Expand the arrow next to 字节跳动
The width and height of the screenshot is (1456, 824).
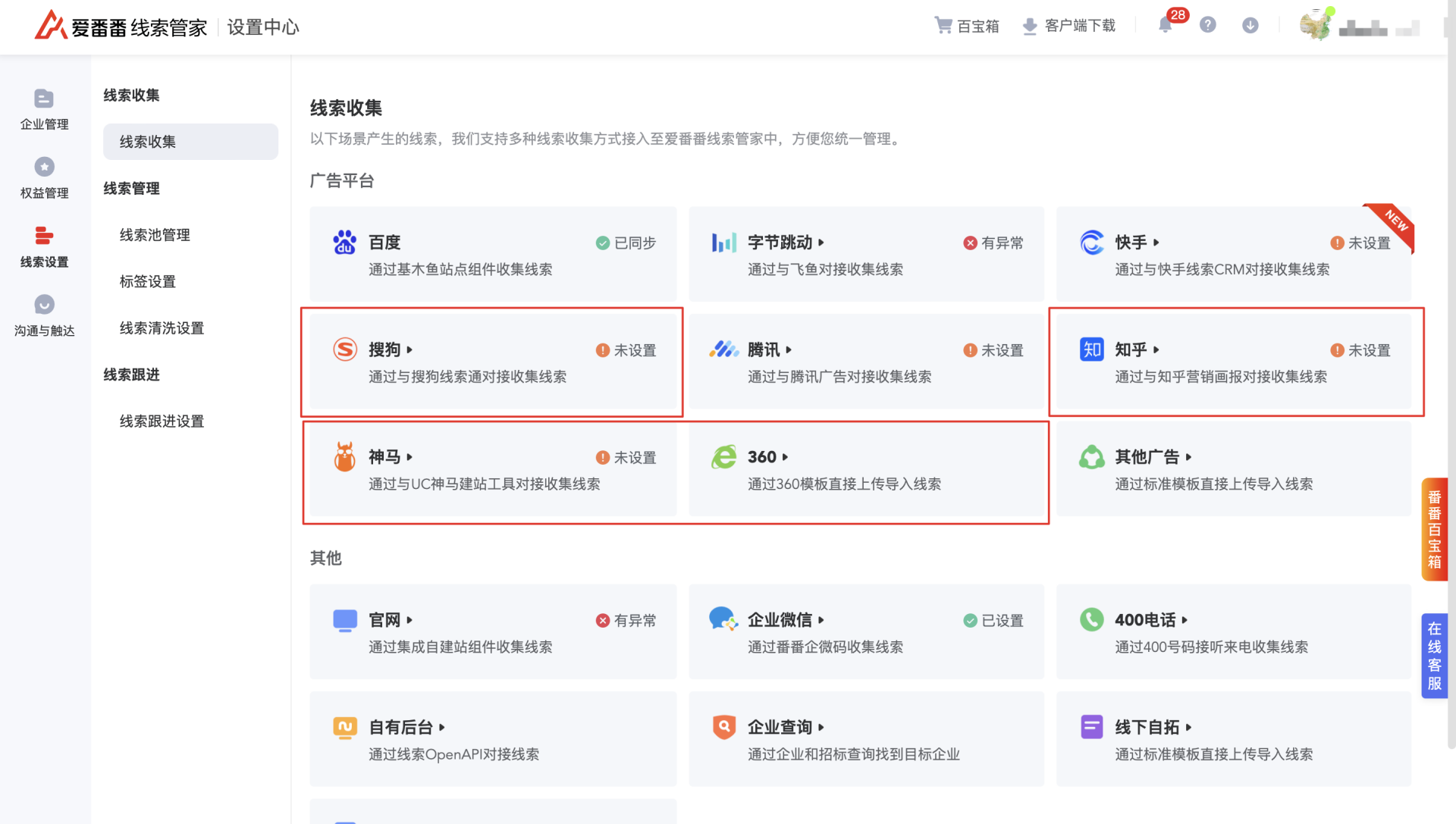pos(821,243)
